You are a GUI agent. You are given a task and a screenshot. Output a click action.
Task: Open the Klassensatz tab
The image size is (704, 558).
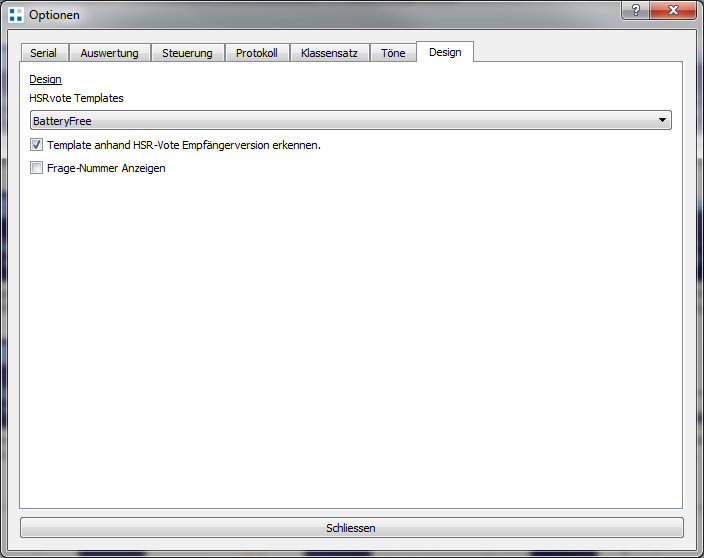(x=329, y=53)
